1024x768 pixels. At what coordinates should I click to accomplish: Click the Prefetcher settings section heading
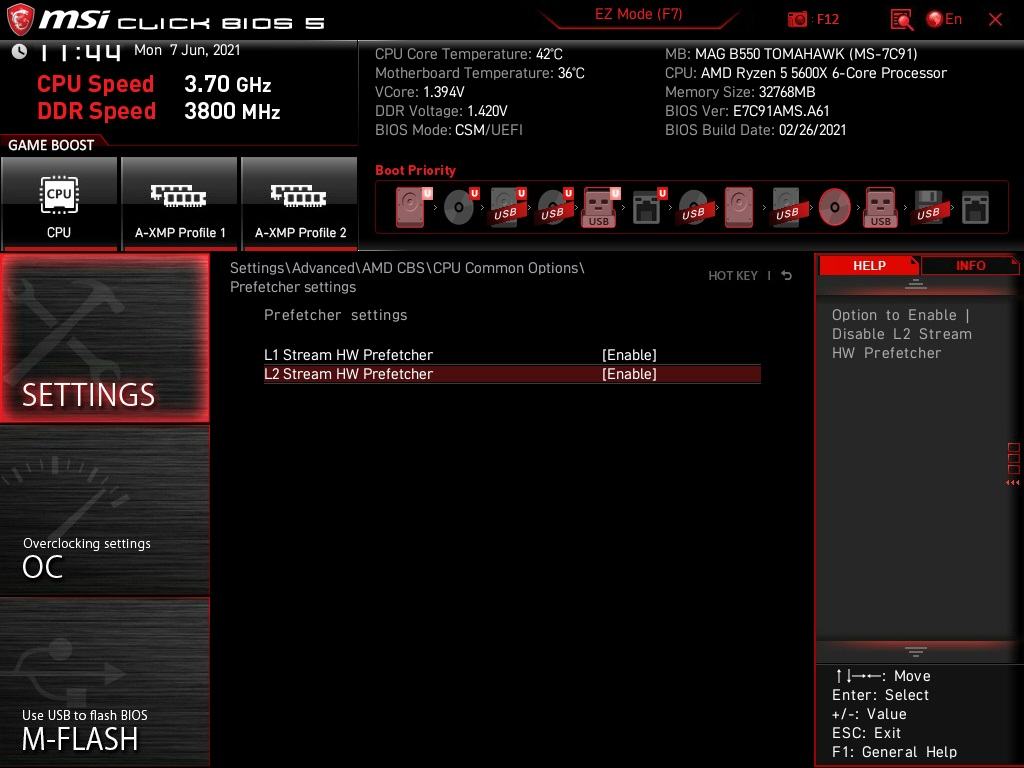335,315
